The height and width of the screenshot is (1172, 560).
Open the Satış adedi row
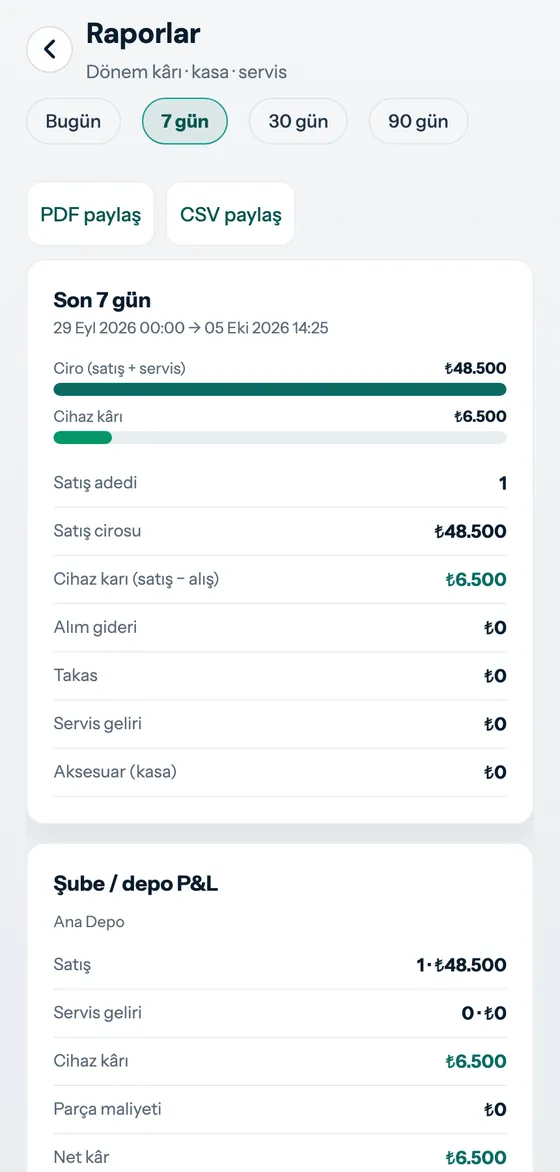click(x=280, y=484)
